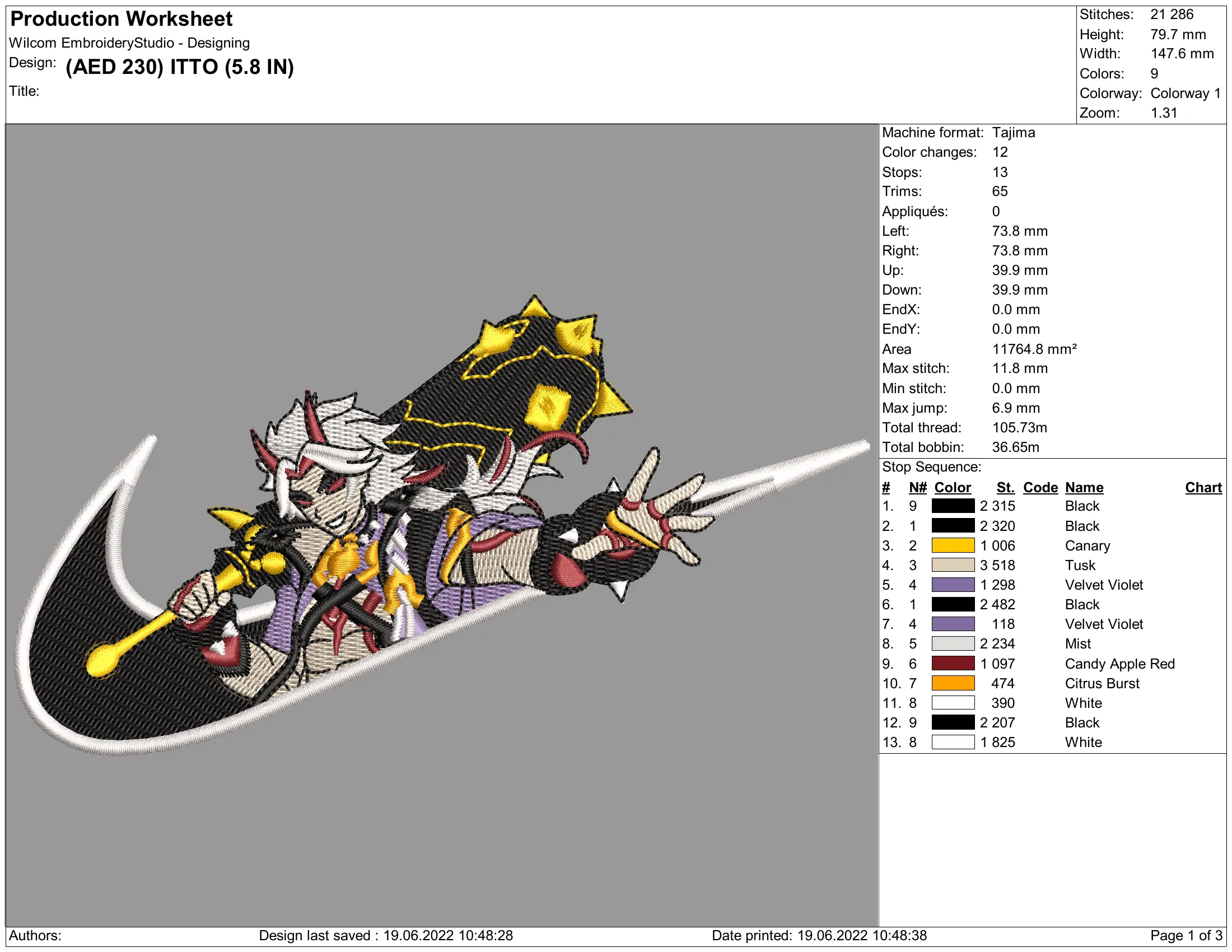Click the Citrus Burst orange swatch
Screen dimensions: 1232x952
click(953, 683)
